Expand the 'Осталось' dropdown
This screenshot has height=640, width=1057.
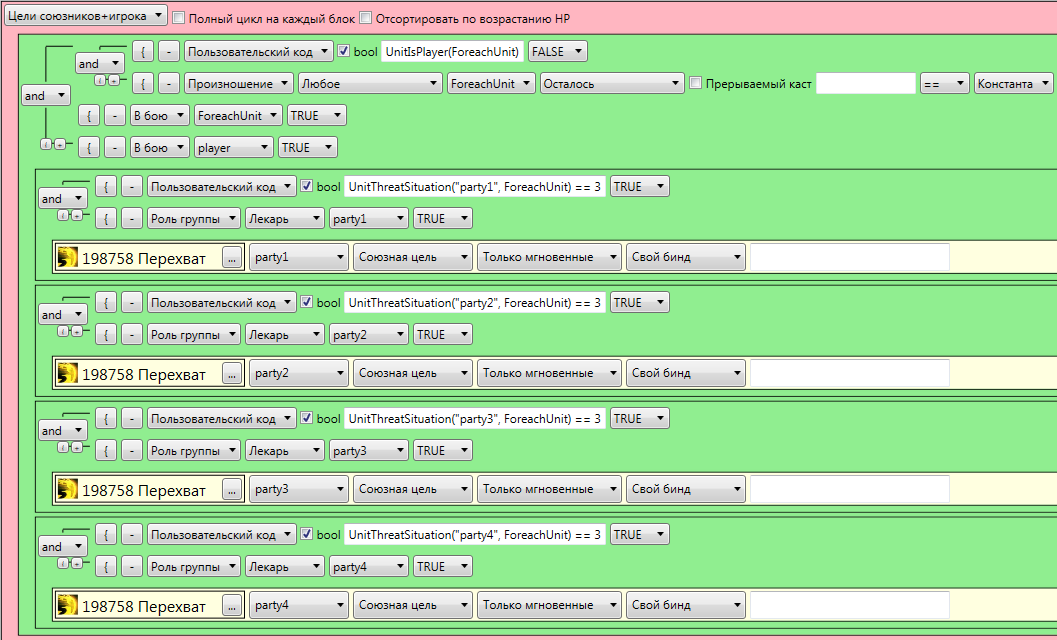point(612,84)
